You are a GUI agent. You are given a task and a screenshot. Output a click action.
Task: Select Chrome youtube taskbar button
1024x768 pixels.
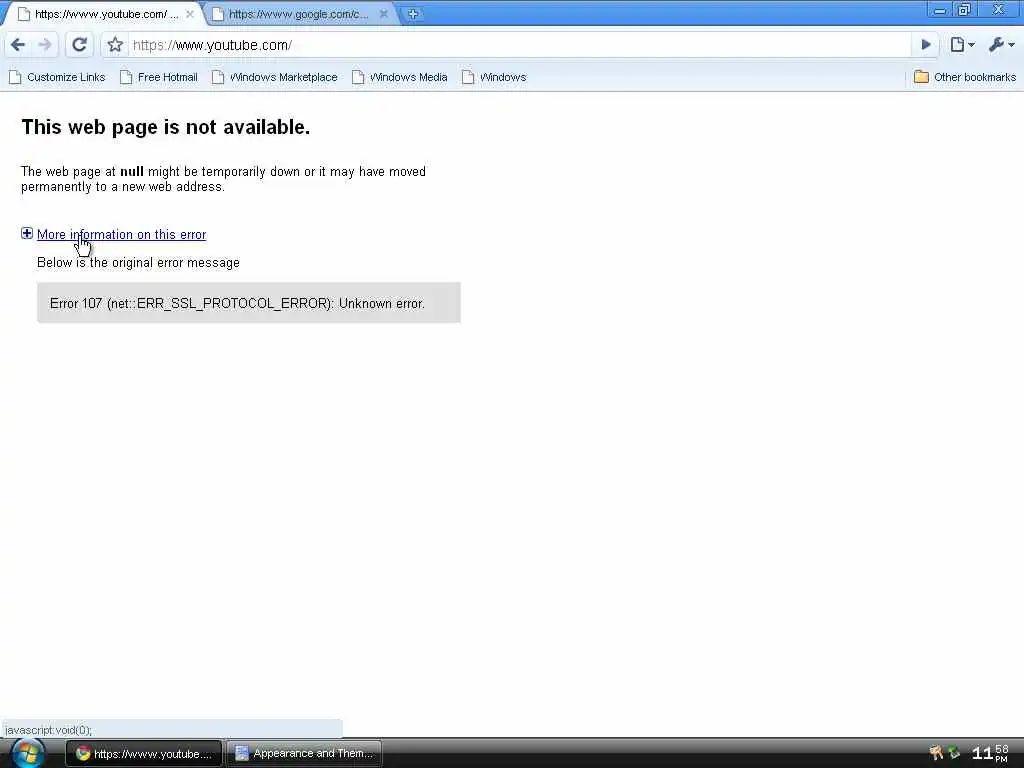(144, 754)
